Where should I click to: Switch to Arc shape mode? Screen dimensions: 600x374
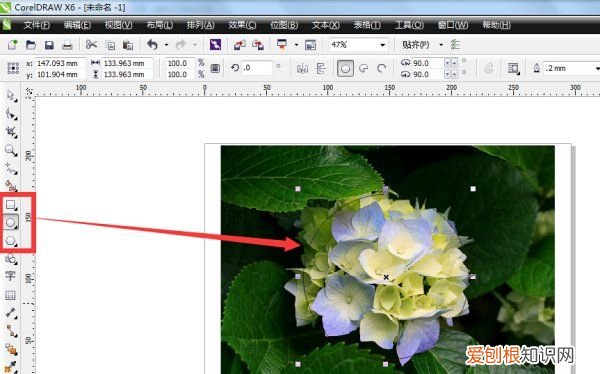tap(381, 69)
